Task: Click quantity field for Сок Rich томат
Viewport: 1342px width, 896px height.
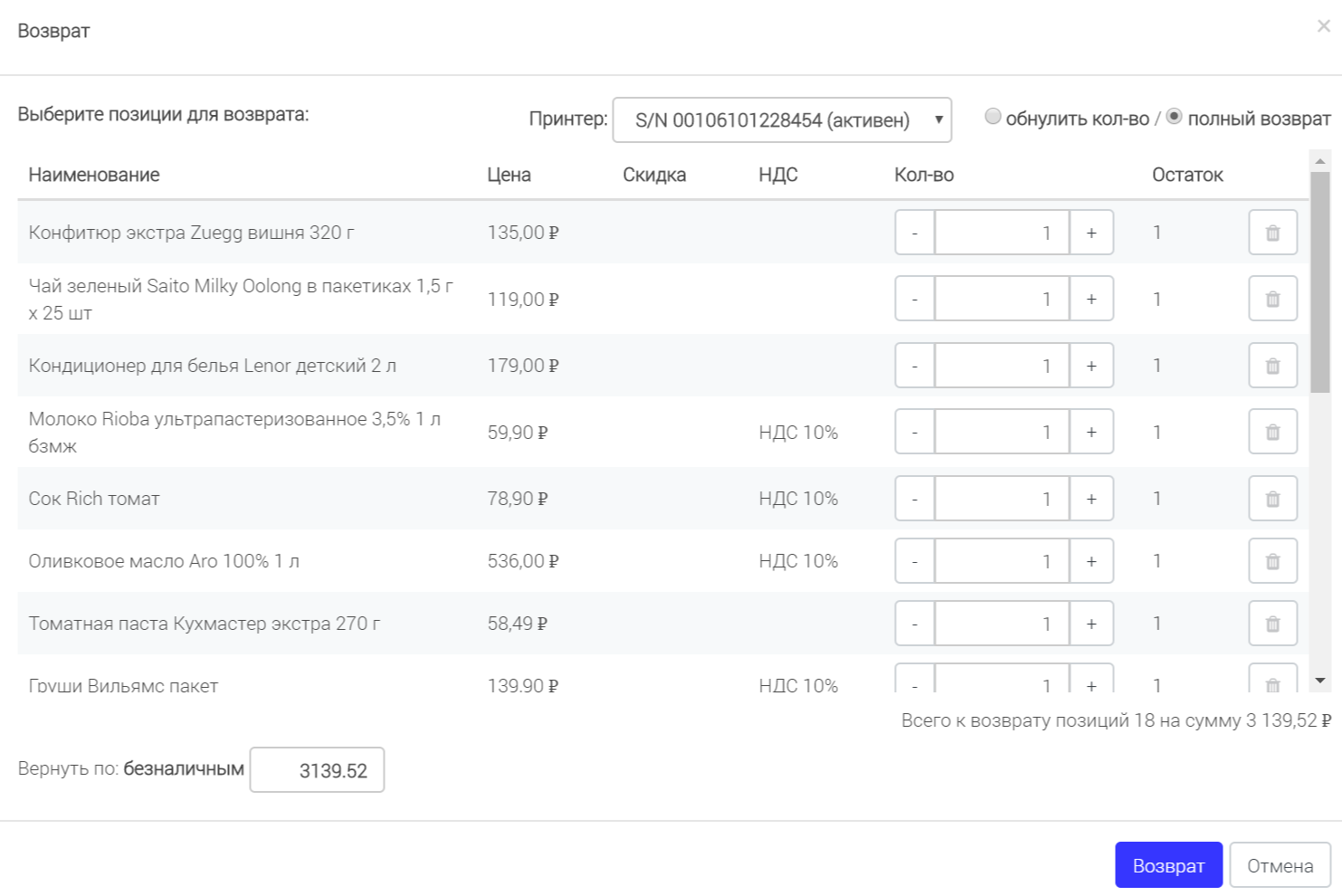Action: [1002, 499]
